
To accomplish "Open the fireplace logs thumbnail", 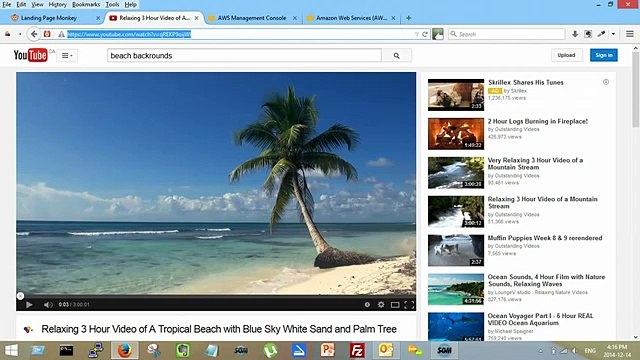I will pos(456,133).
